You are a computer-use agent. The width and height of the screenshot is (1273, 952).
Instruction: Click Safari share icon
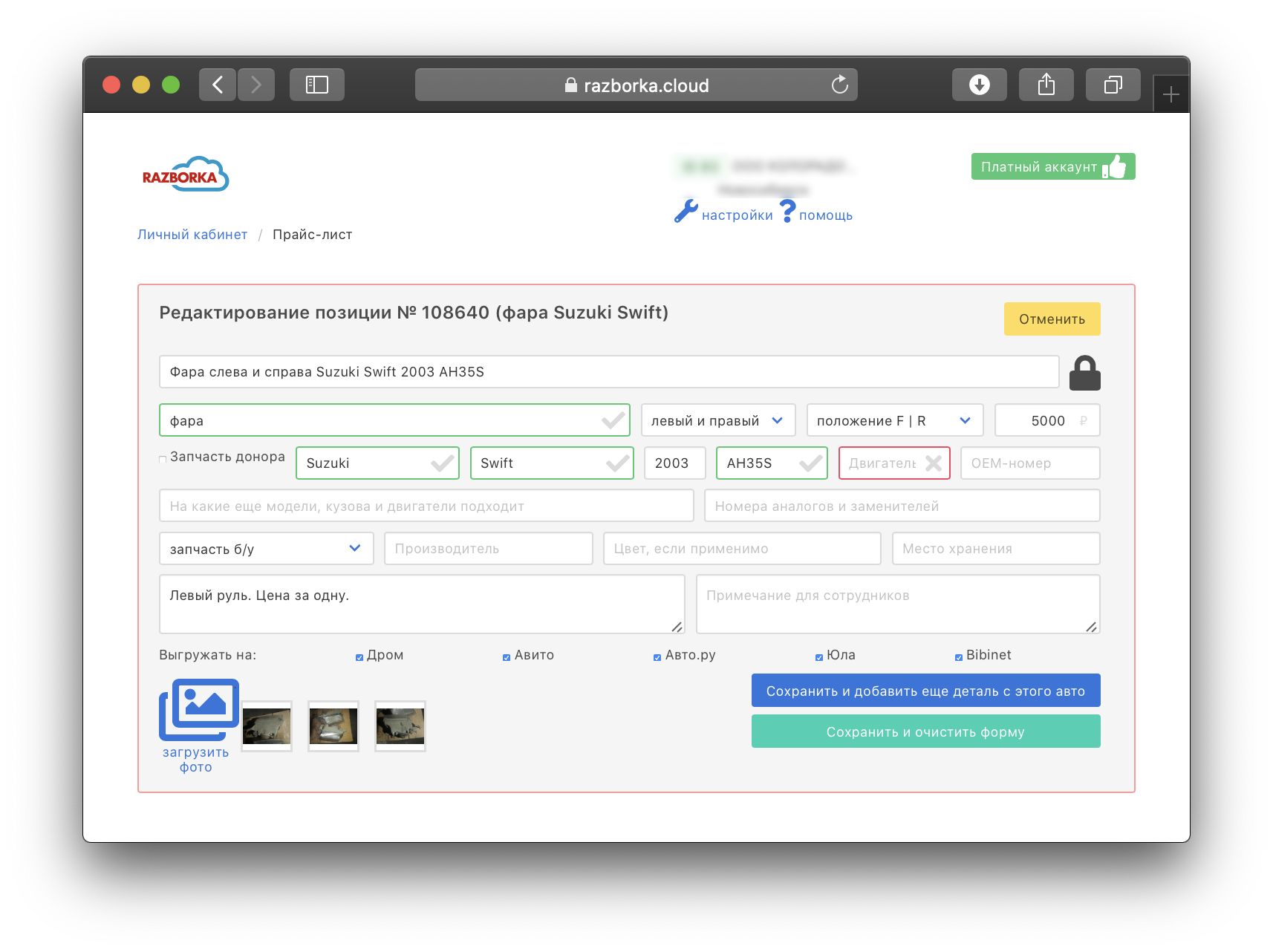point(1046,85)
